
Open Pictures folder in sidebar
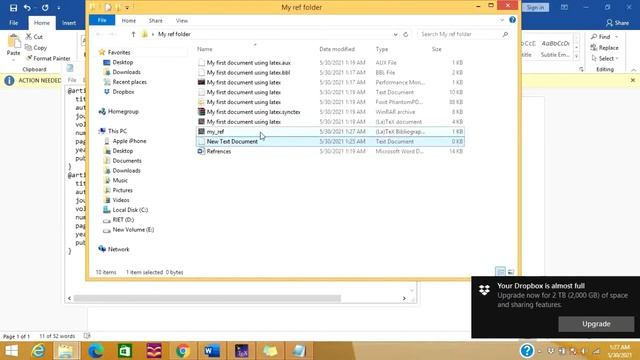pos(122,190)
